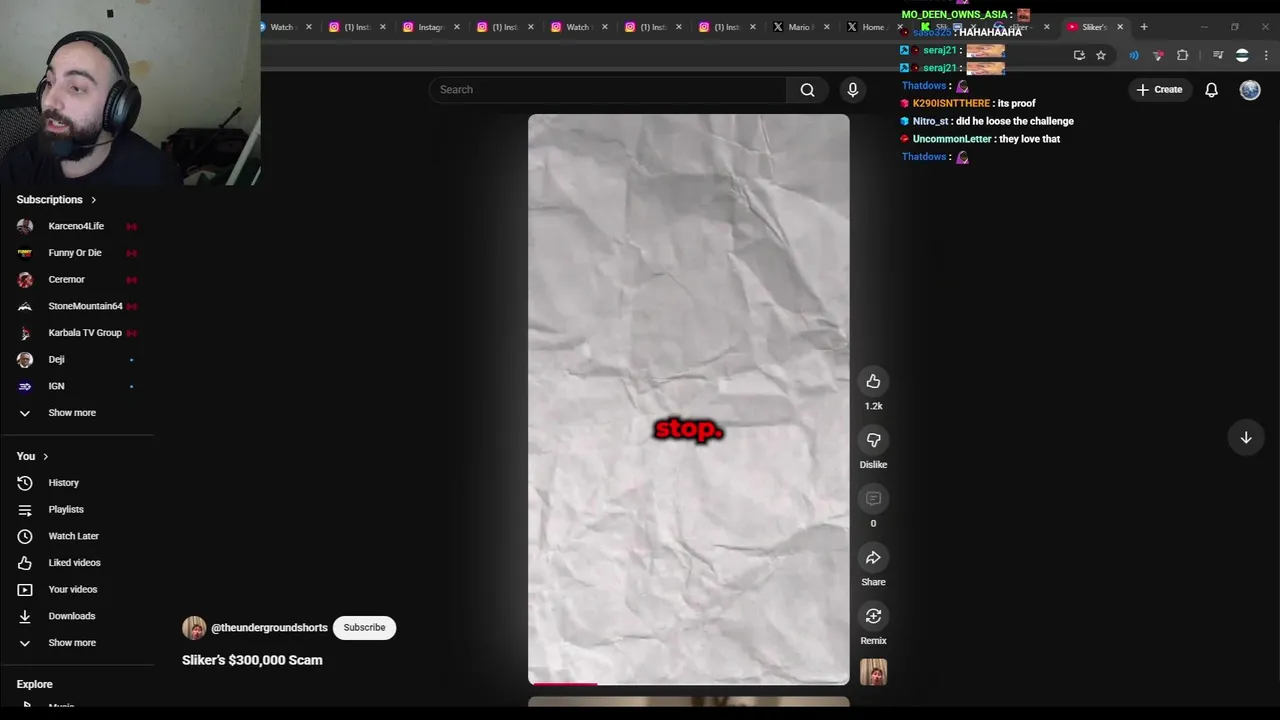Image resolution: width=1280 pixels, height=720 pixels.
Task: Open YouTube notifications bell
Action: tap(1211, 90)
